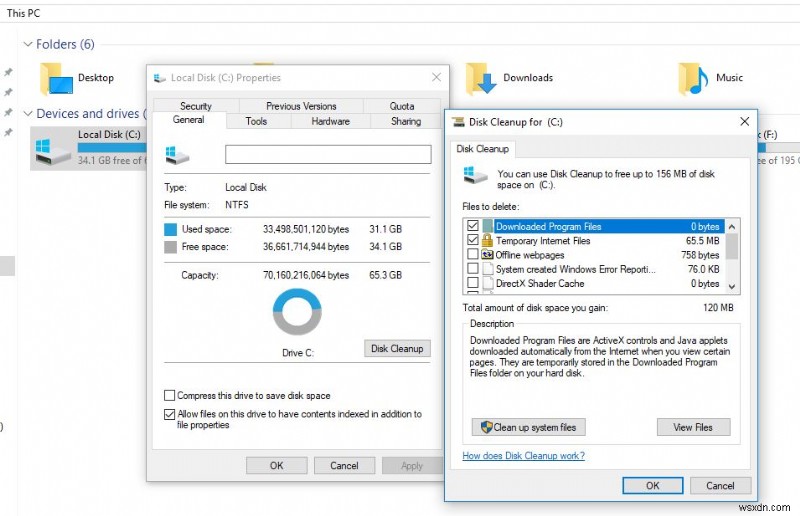
Task: Select Temporary Internet Files 65.5 MB size
Action: pyautogui.click(x=703, y=240)
